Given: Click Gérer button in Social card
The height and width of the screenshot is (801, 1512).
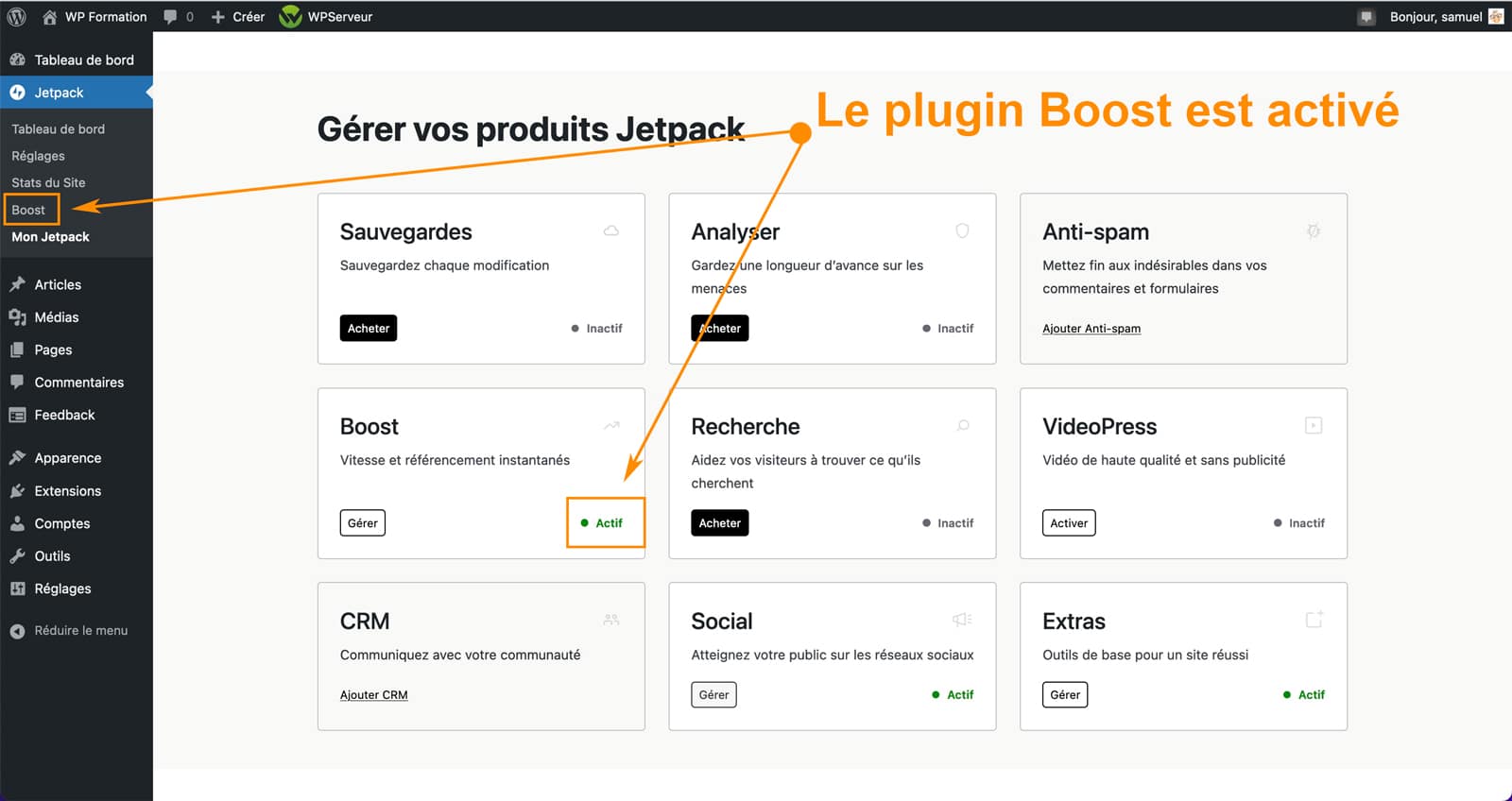Looking at the screenshot, I should [714, 695].
